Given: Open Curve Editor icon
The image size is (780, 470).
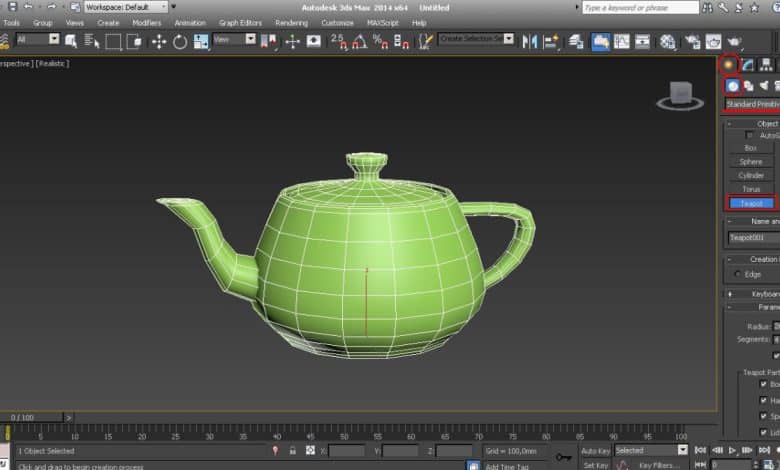Looking at the screenshot, I should 621,41.
